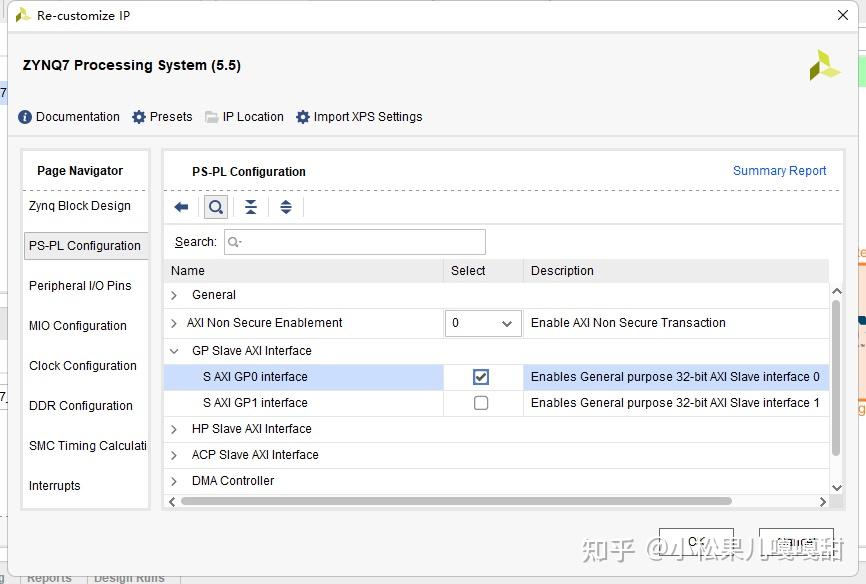Click the Expand All icon
The height and width of the screenshot is (584, 866).
tap(286, 207)
